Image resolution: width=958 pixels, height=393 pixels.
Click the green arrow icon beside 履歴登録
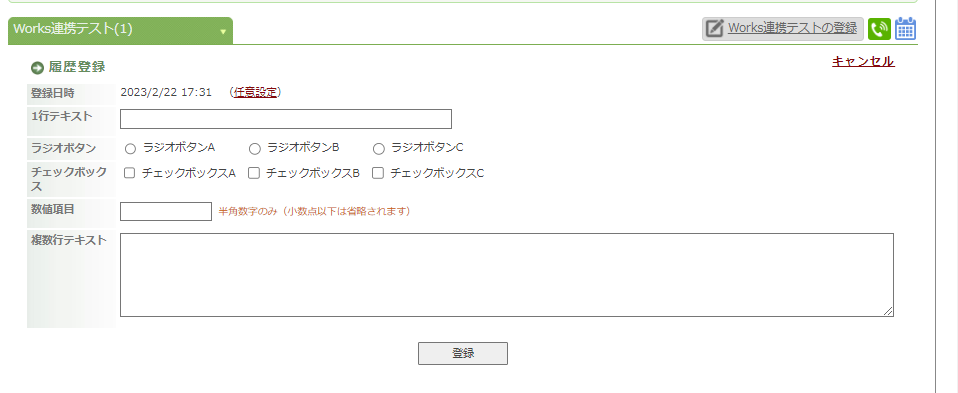pos(37,67)
